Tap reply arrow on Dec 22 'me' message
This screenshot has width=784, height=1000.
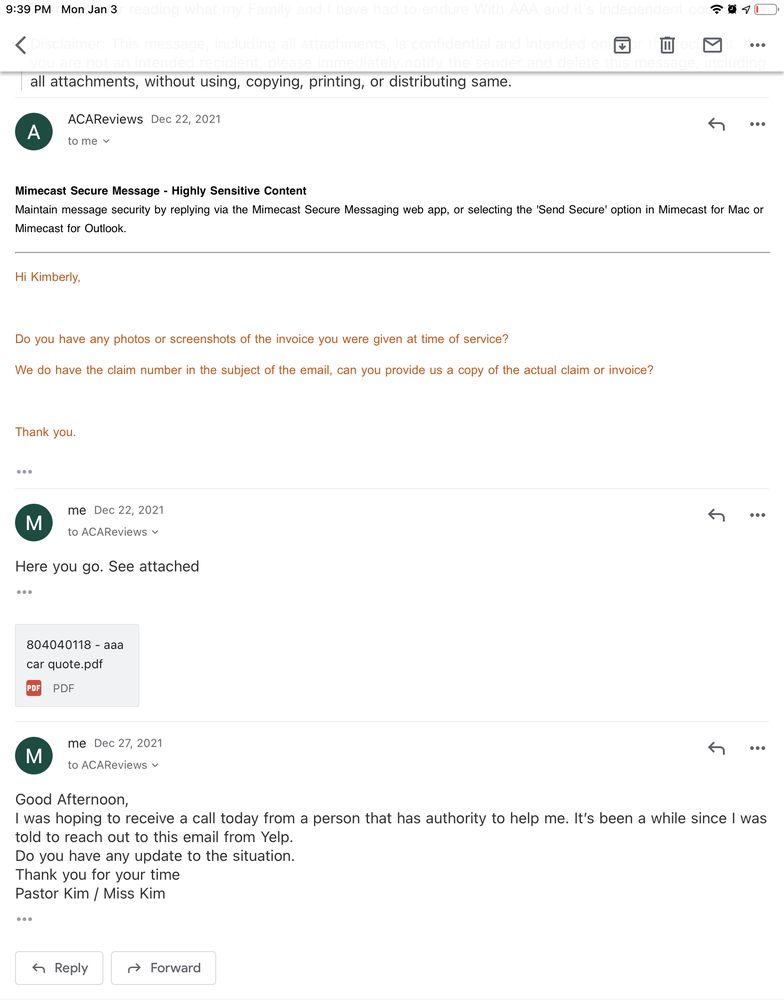716,515
